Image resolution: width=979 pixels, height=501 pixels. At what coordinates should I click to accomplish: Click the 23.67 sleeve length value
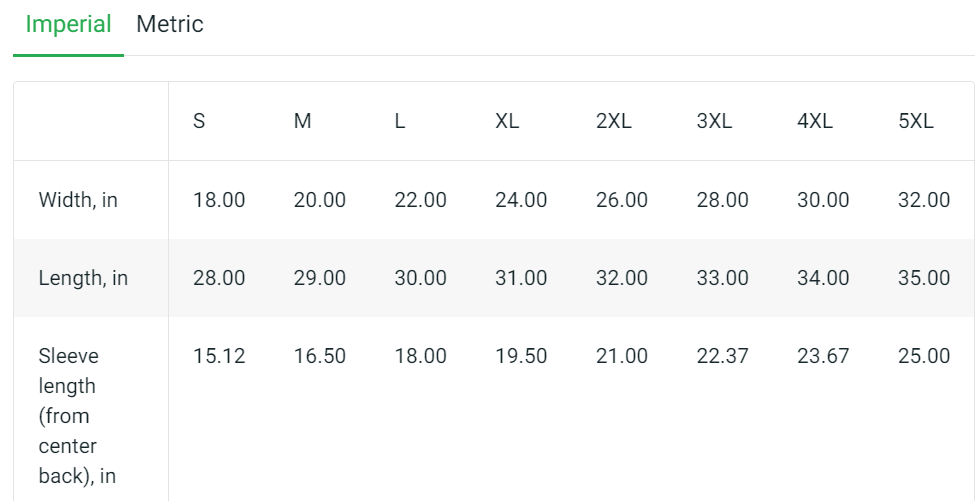coord(823,356)
